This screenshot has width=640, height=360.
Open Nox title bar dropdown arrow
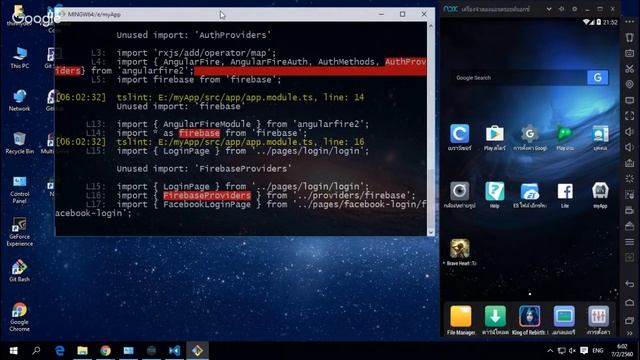549,9
